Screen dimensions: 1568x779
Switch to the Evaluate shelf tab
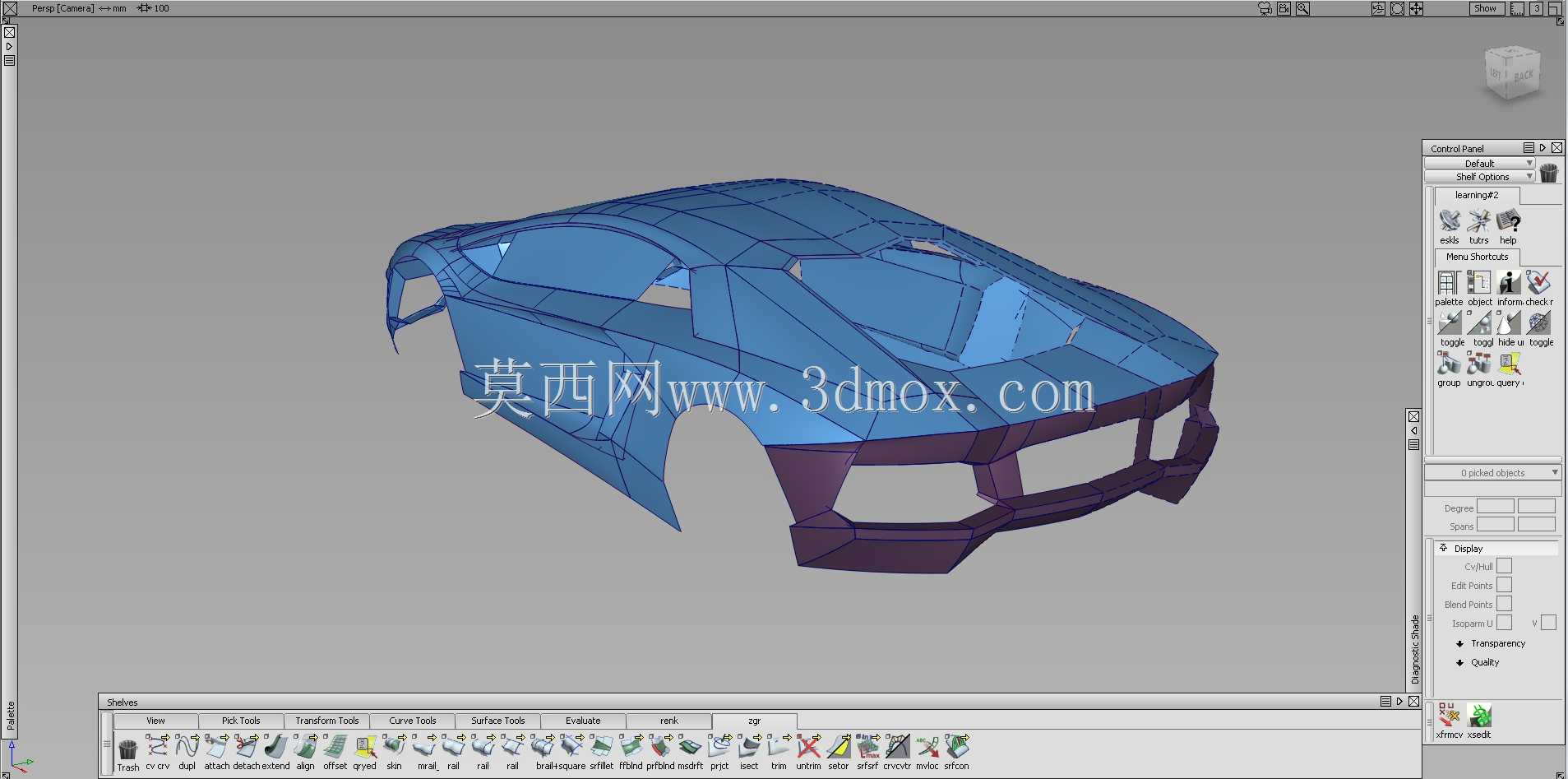(583, 721)
